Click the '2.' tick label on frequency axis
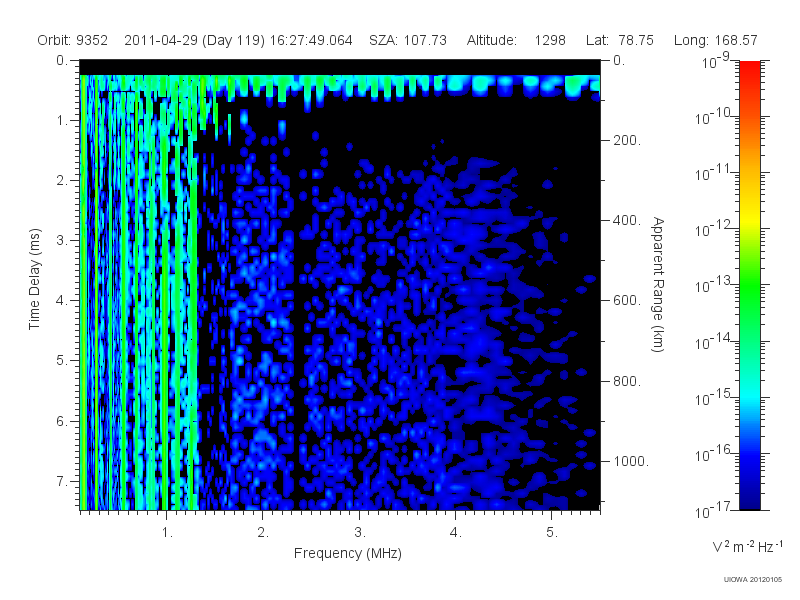800x600 pixels. pyautogui.click(x=263, y=533)
